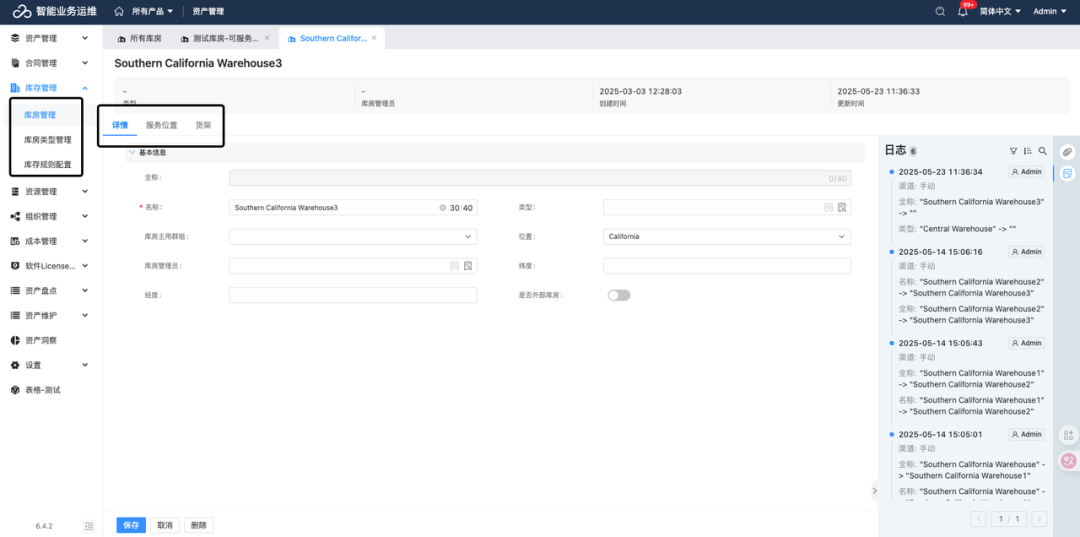1080x537 pixels.
Task: Select 库房类型管理 in the sidebar
Action: click(x=48, y=140)
